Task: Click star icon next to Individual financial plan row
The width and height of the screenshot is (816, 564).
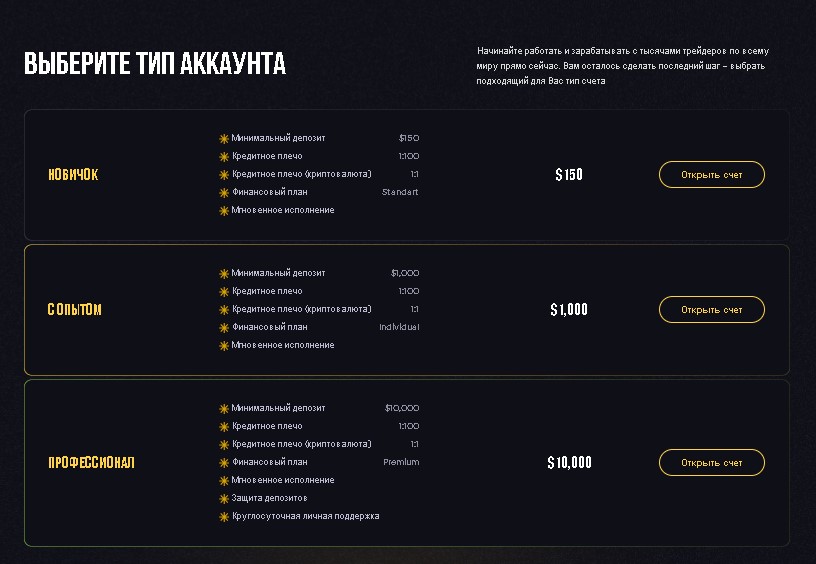Action: click(224, 328)
